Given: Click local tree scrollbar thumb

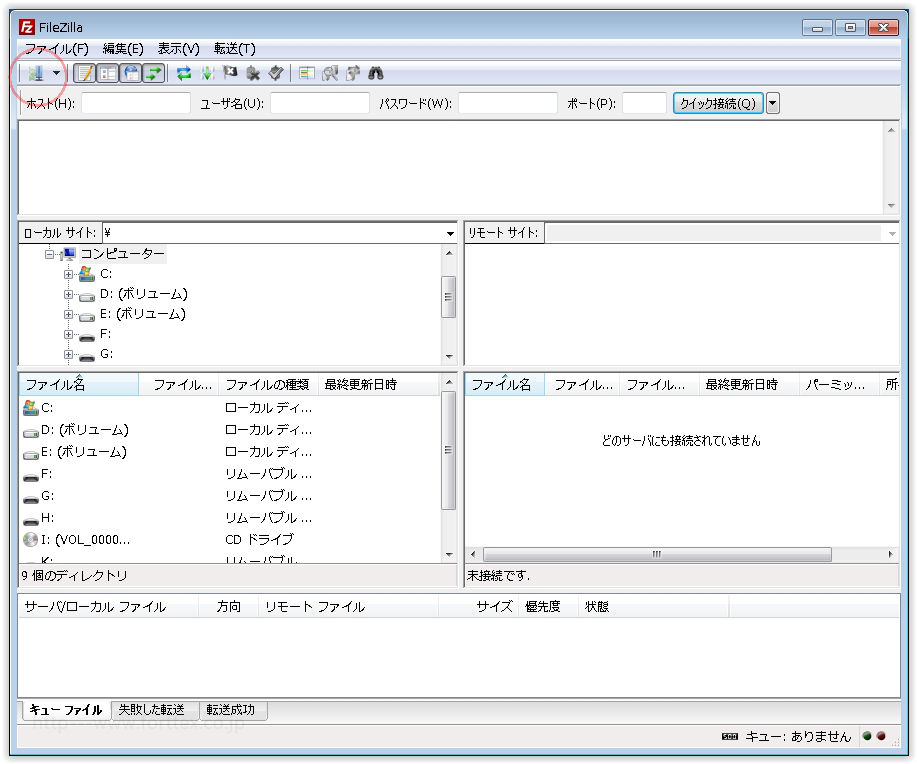Looking at the screenshot, I should [449, 297].
